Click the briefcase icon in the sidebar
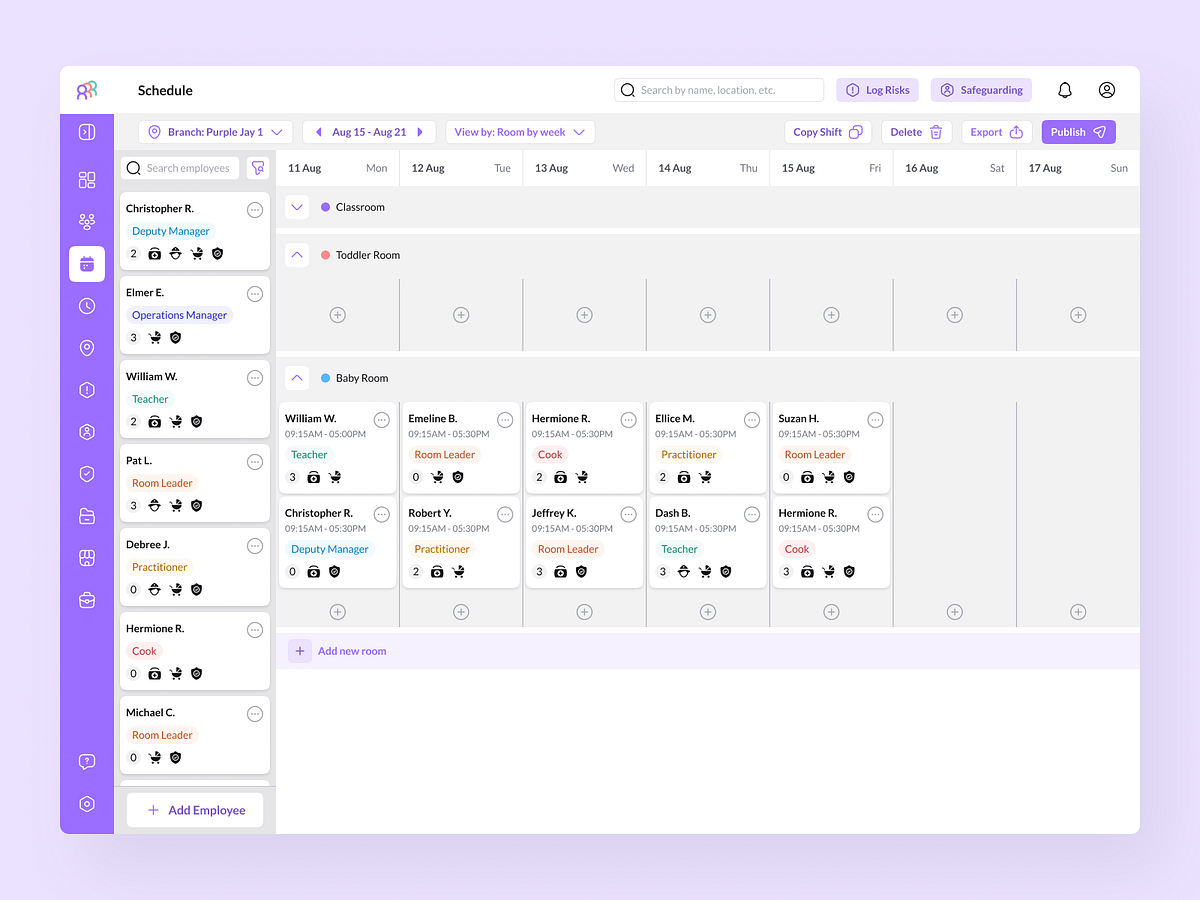1200x900 pixels. 86,600
